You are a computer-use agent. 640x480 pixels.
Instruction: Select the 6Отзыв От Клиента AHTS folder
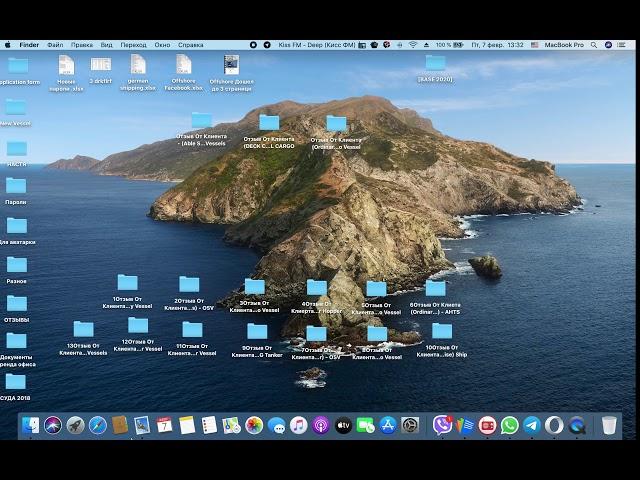click(x=436, y=297)
